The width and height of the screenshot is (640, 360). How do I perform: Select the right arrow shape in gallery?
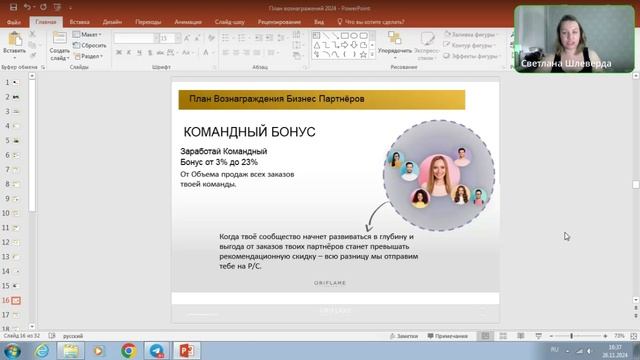[x=344, y=45]
